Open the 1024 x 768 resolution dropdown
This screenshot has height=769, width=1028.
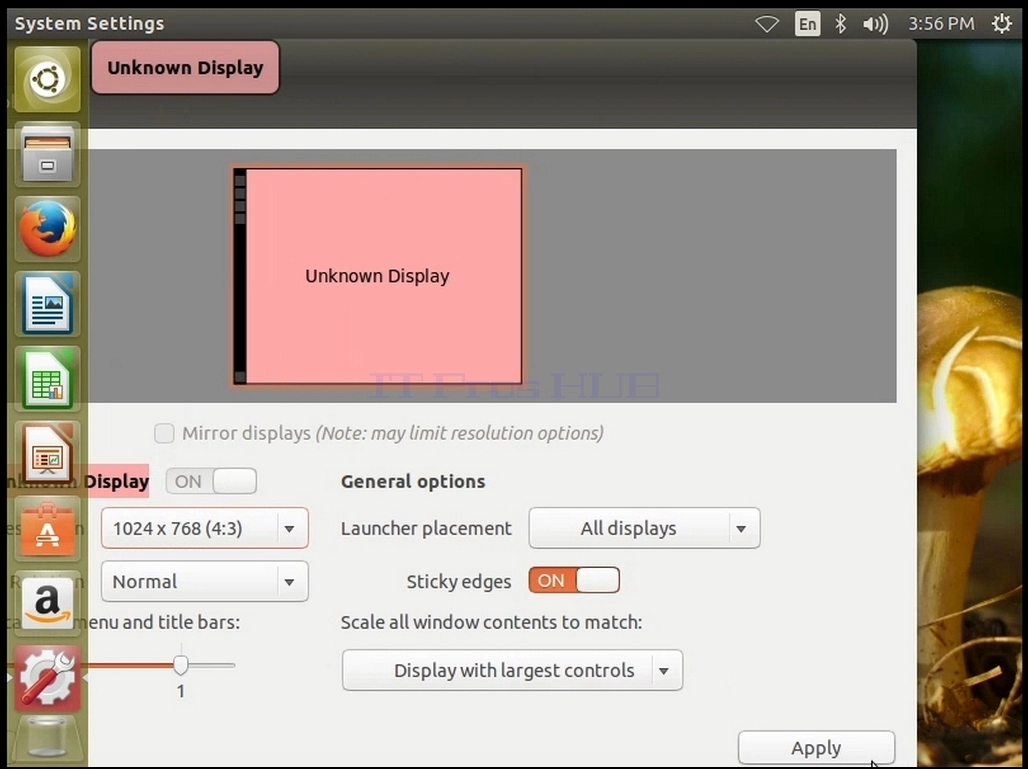(x=205, y=528)
